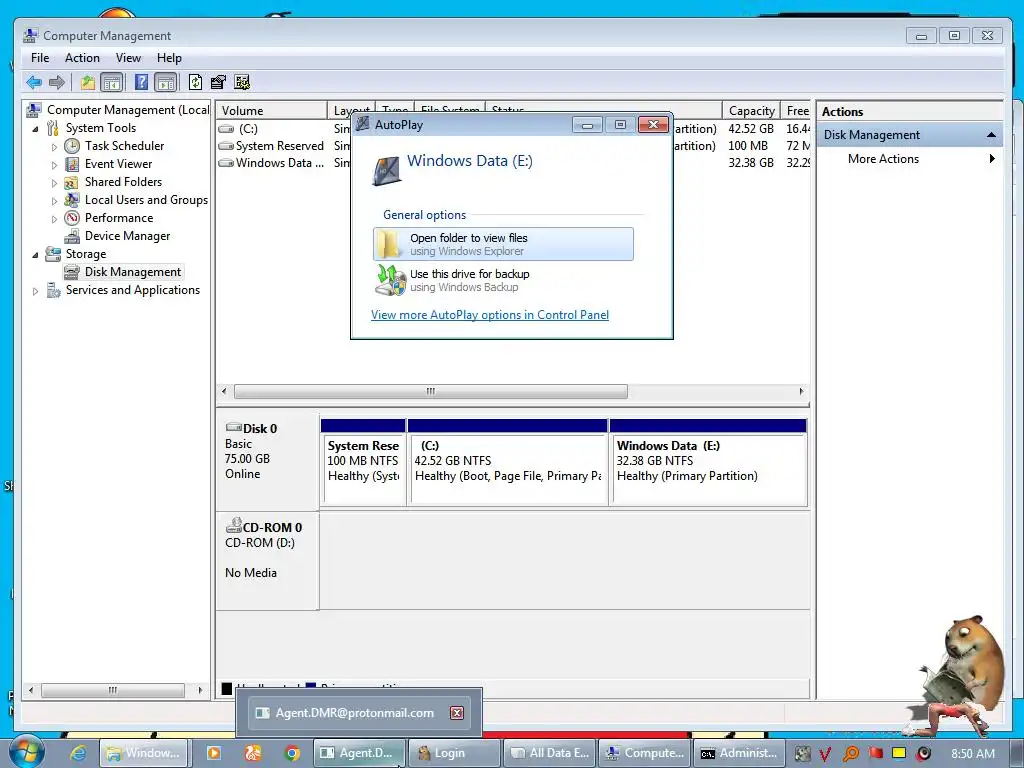The width and height of the screenshot is (1024, 768).
Task: Click the volume list scroll right arrow
Action: (x=801, y=391)
